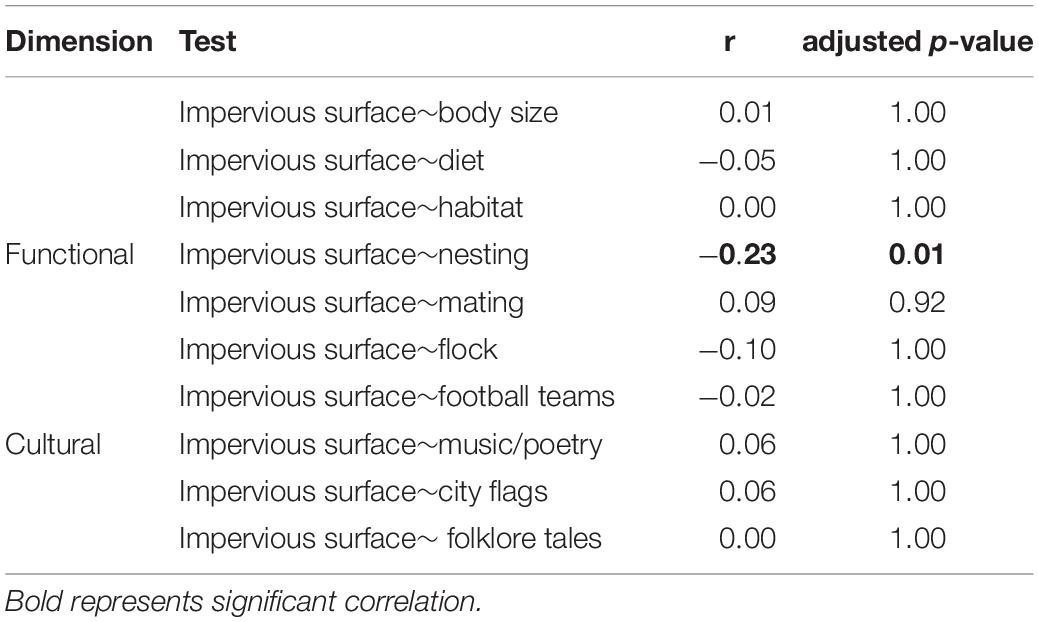Click the bold 0.01 adjusted p-value
The height and width of the screenshot is (622, 1039).
[x=917, y=254]
